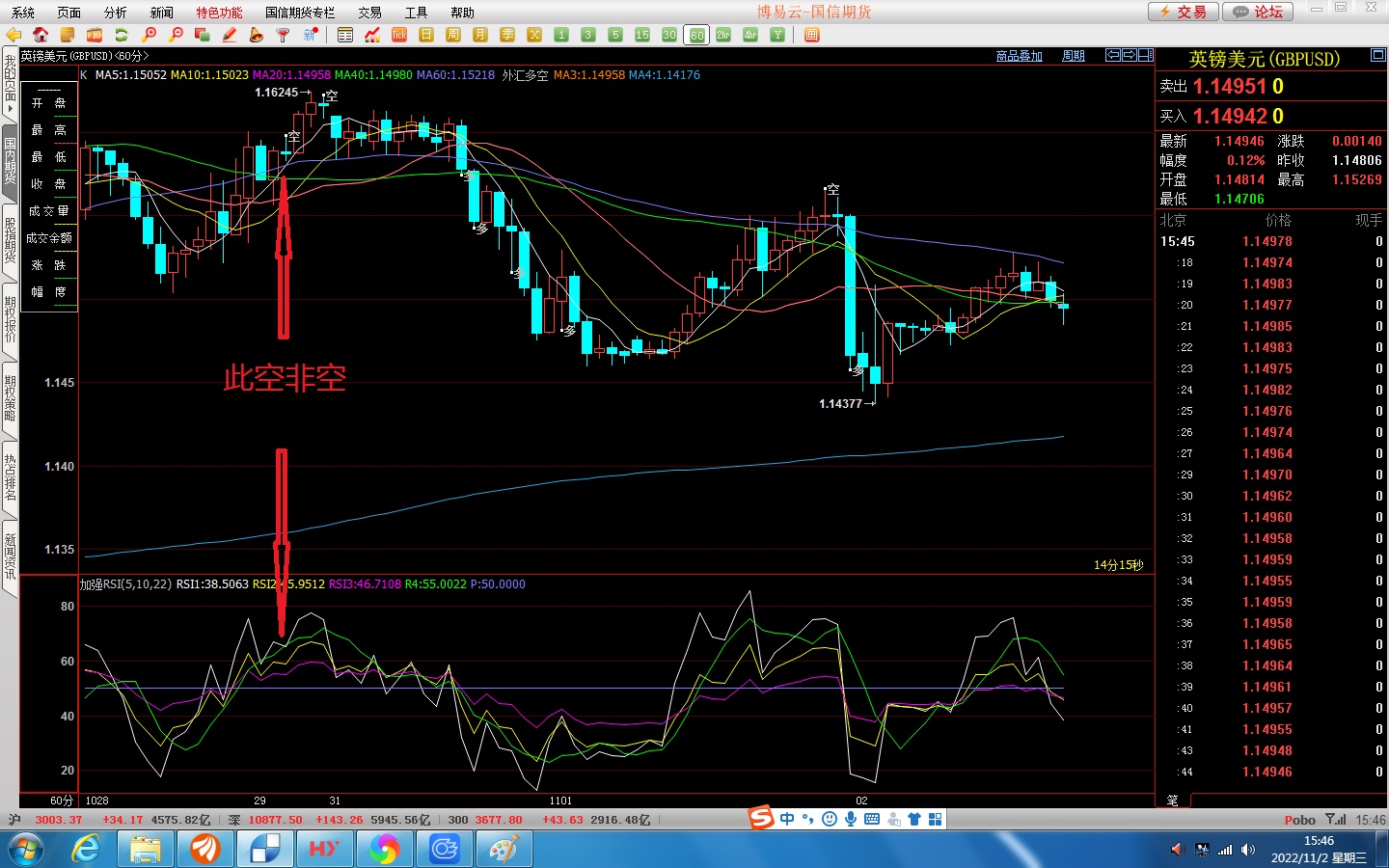Image resolution: width=1389 pixels, height=868 pixels.
Task: Click the 交易 button at top right
Action: click(1184, 12)
